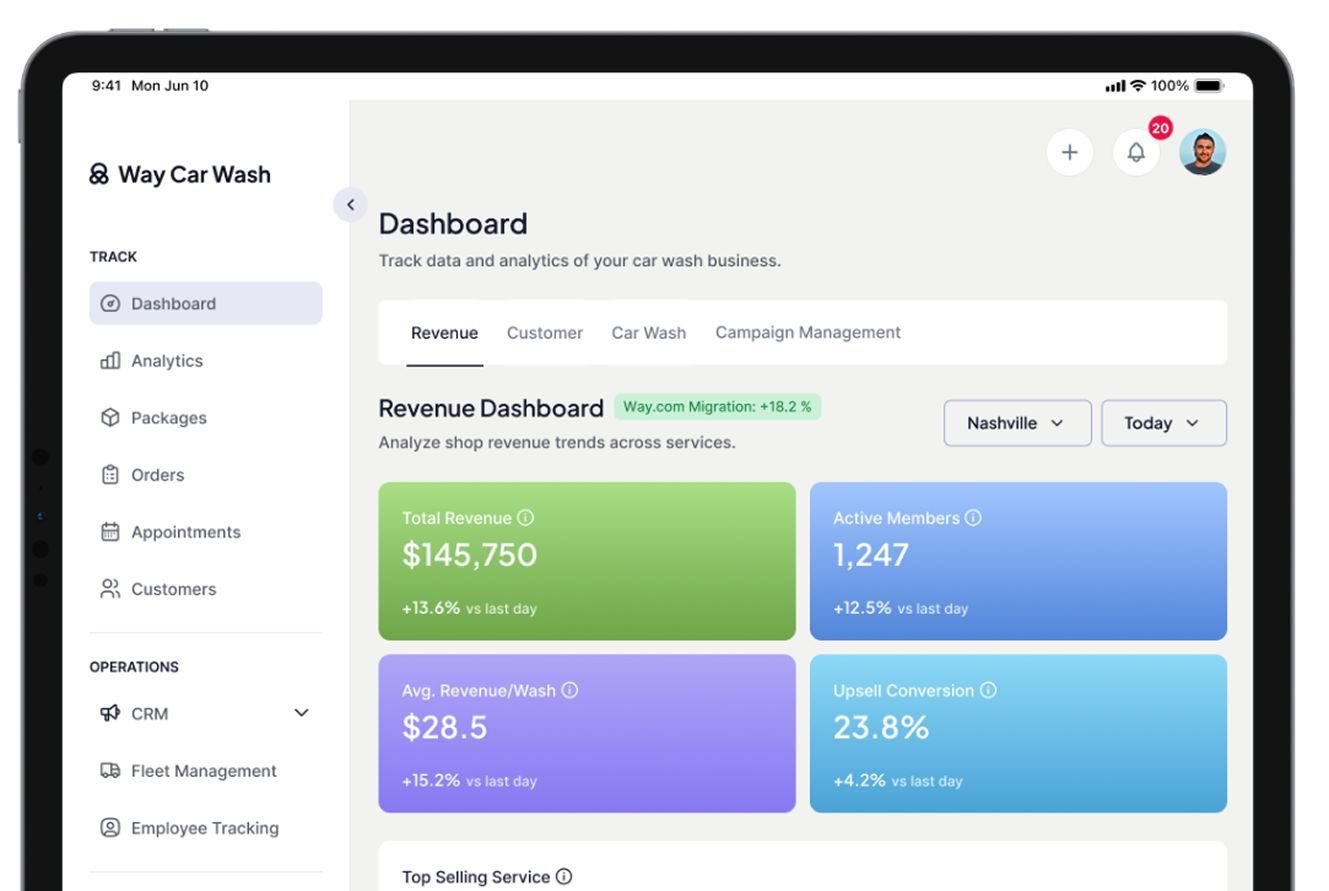The width and height of the screenshot is (1329, 891).
Task: Open the Today date range dropdown
Action: tap(1164, 423)
